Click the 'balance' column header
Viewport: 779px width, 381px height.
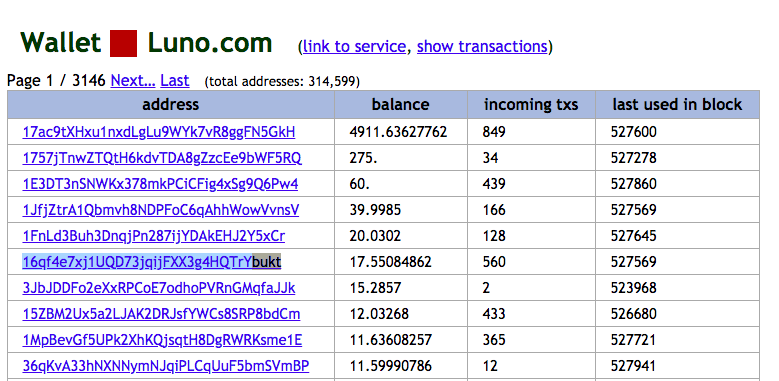(x=400, y=104)
